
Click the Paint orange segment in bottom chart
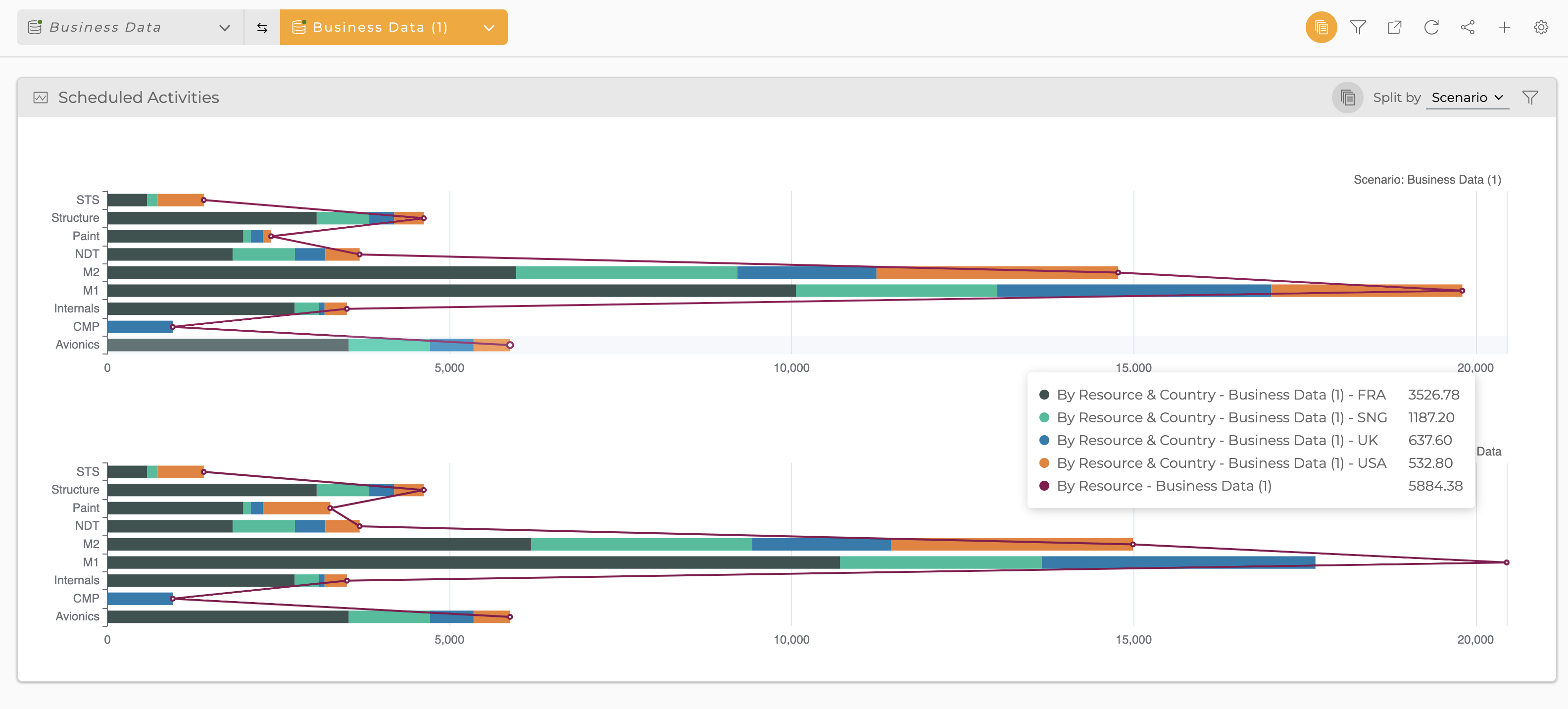[x=296, y=508]
